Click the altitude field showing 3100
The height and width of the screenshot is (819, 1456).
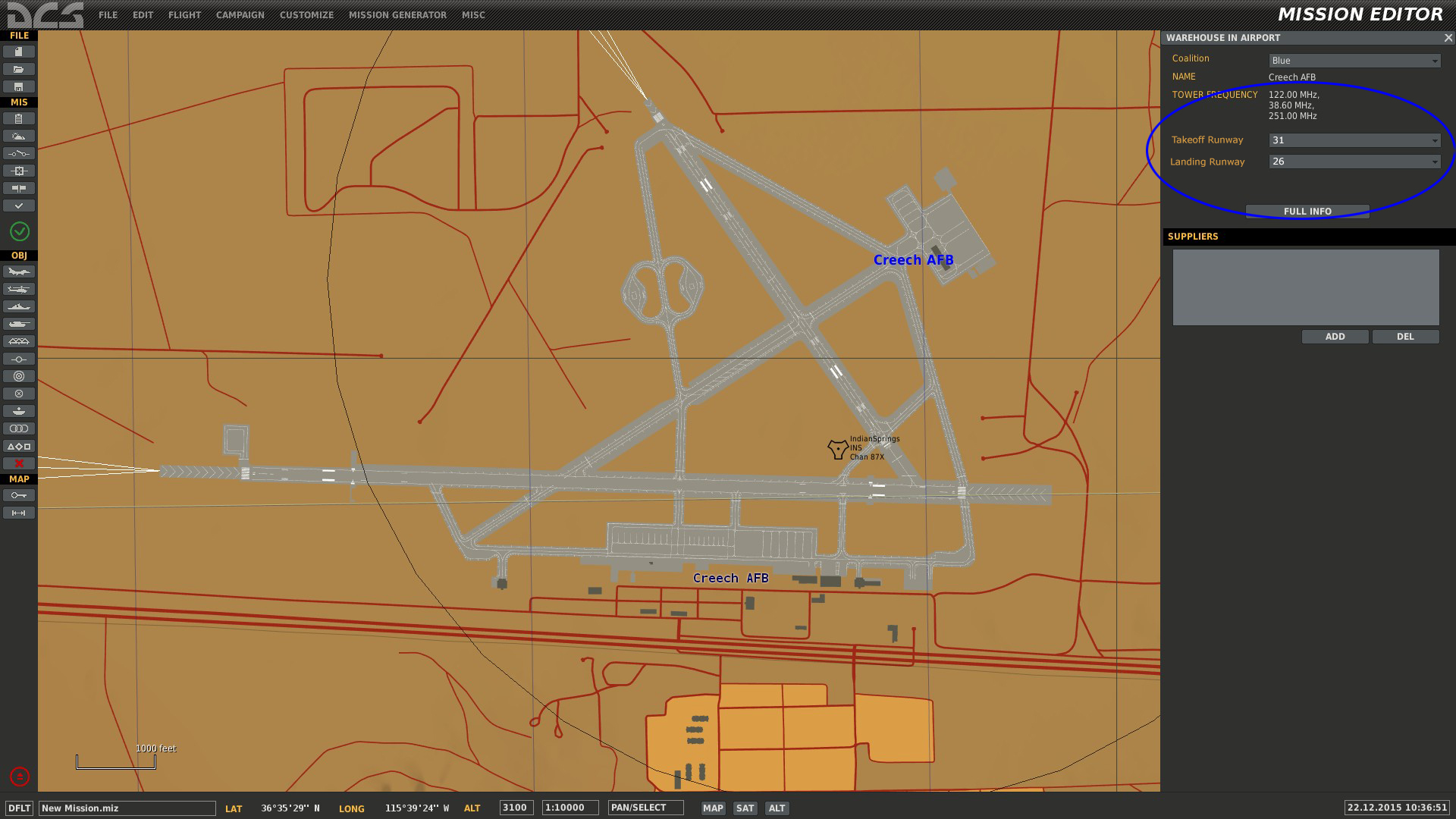point(516,808)
